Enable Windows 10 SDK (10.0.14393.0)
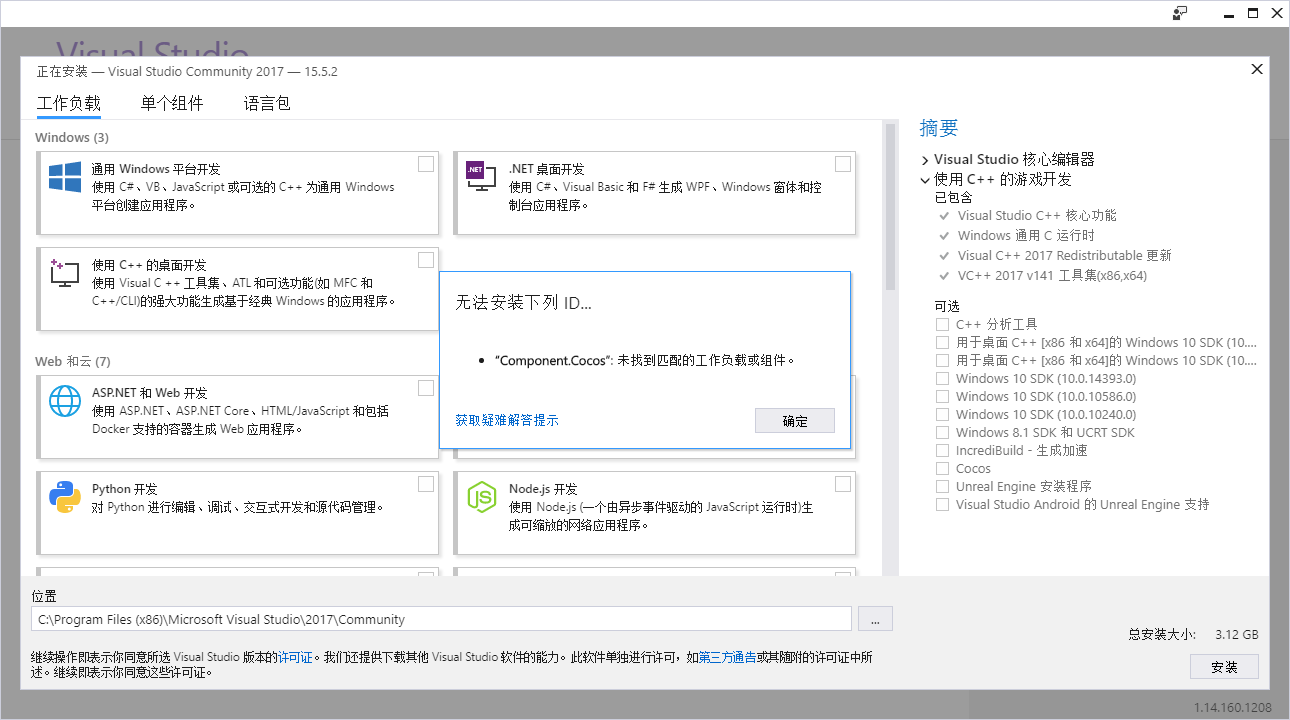1290x720 pixels. point(942,378)
